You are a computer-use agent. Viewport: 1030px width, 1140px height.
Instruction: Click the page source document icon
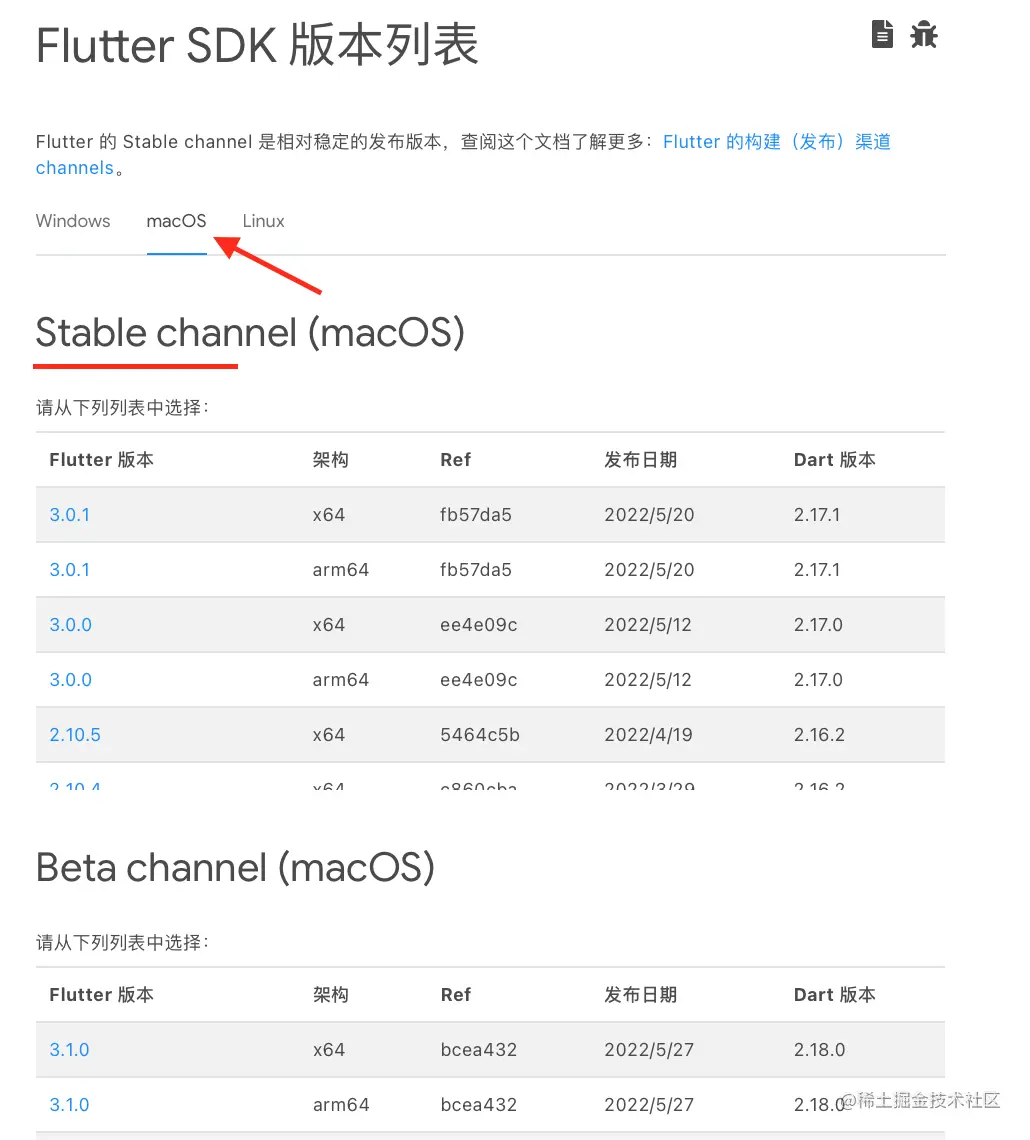pyautogui.click(x=882, y=35)
